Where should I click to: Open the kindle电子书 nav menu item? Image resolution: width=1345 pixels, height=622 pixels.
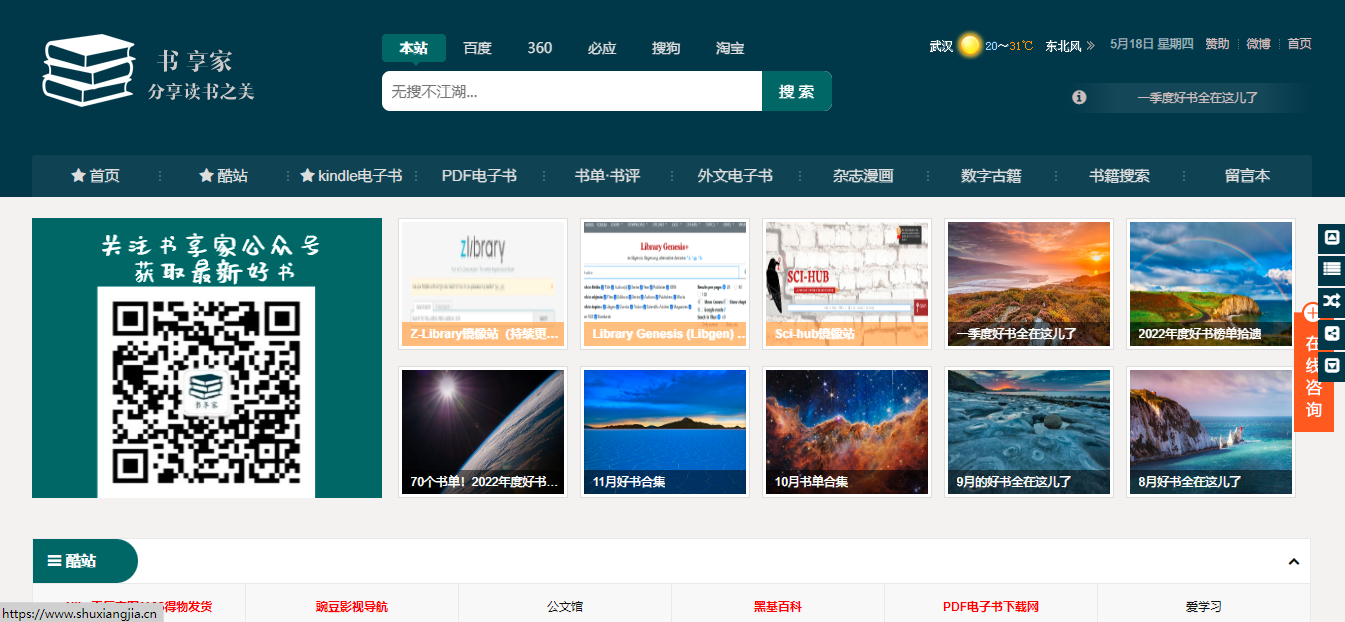pyautogui.click(x=351, y=176)
